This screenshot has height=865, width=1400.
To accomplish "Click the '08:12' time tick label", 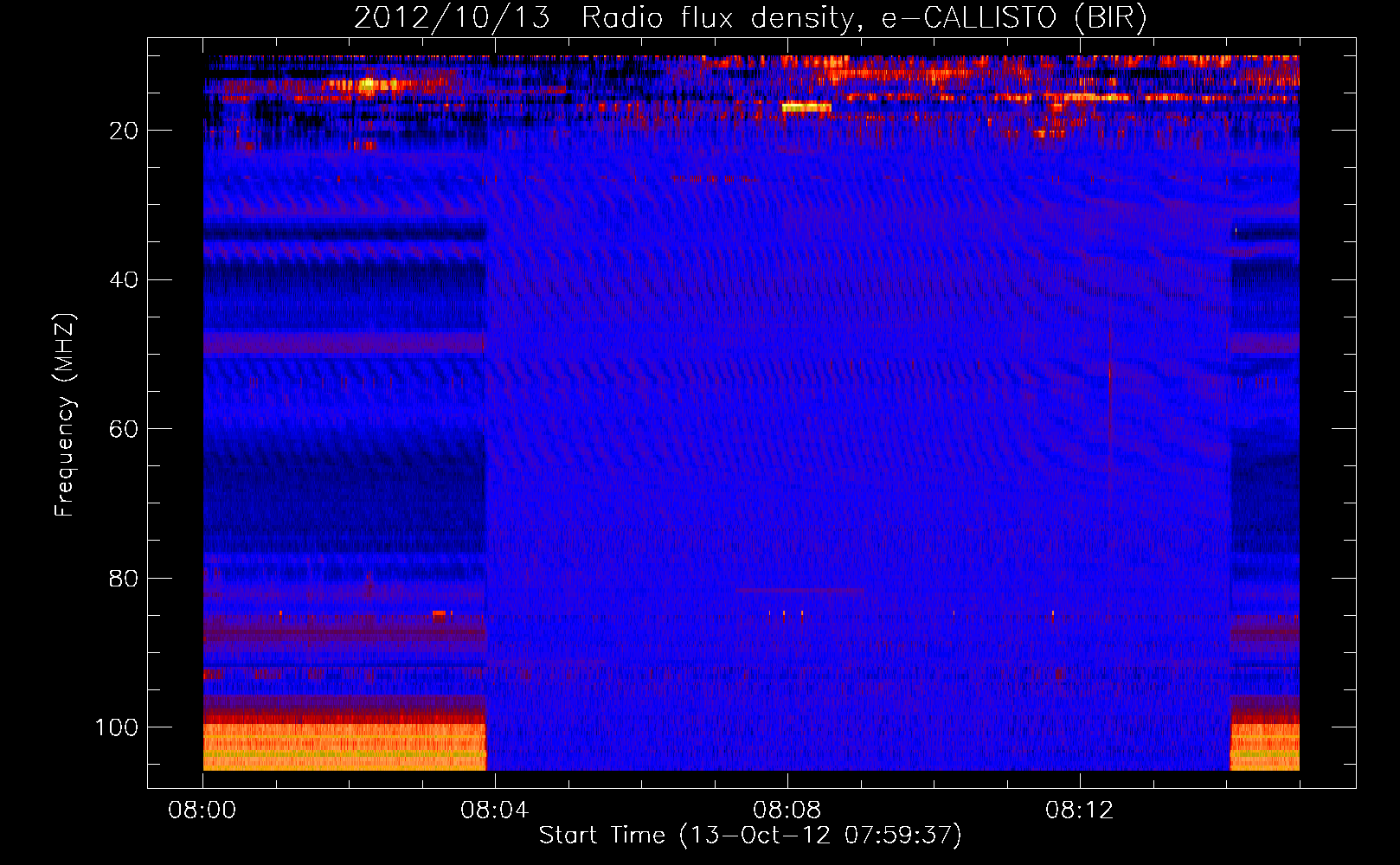I will (1080, 811).
